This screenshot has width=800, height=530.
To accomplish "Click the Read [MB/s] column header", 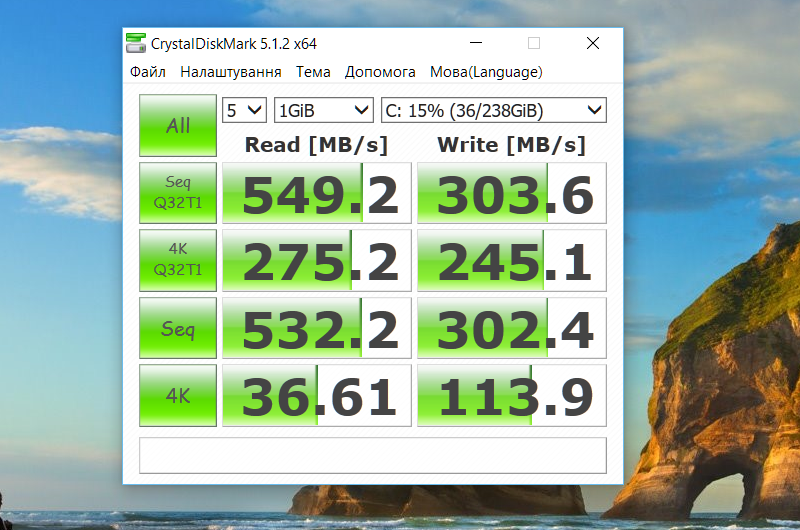I will pyautogui.click(x=316, y=145).
